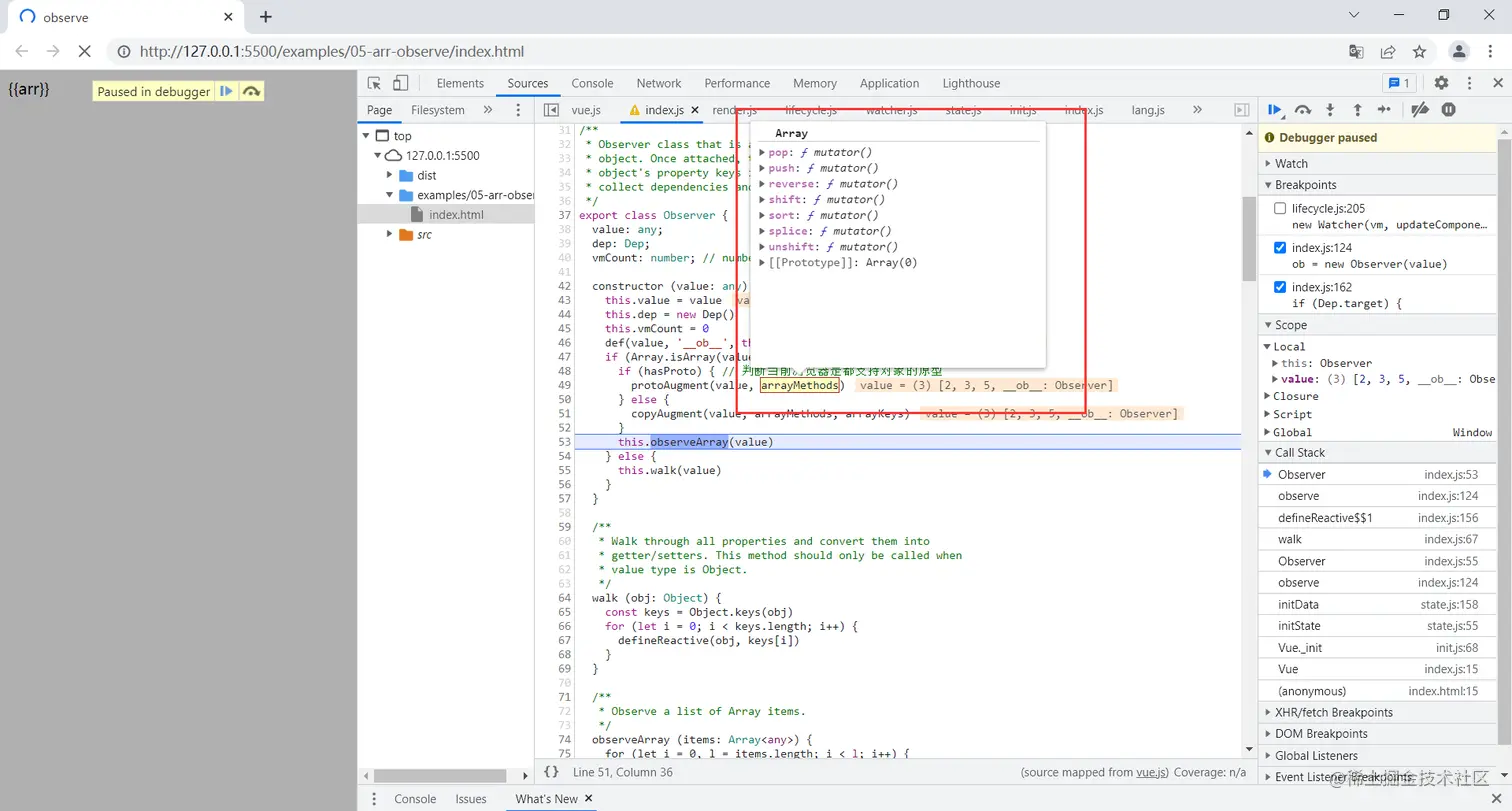Image resolution: width=1512 pixels, height=811 pixels.
Task: Select initData frame in Call Stack
Action: (1298, 604)
